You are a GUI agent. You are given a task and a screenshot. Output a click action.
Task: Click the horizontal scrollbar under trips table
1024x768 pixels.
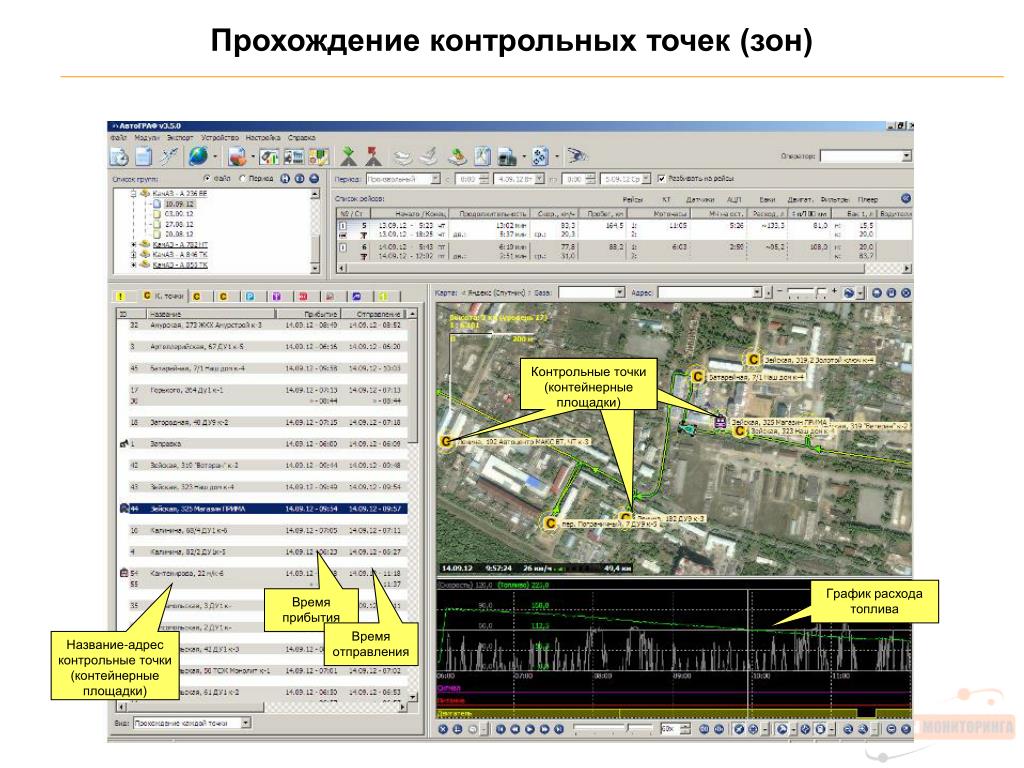click(624, 268)
